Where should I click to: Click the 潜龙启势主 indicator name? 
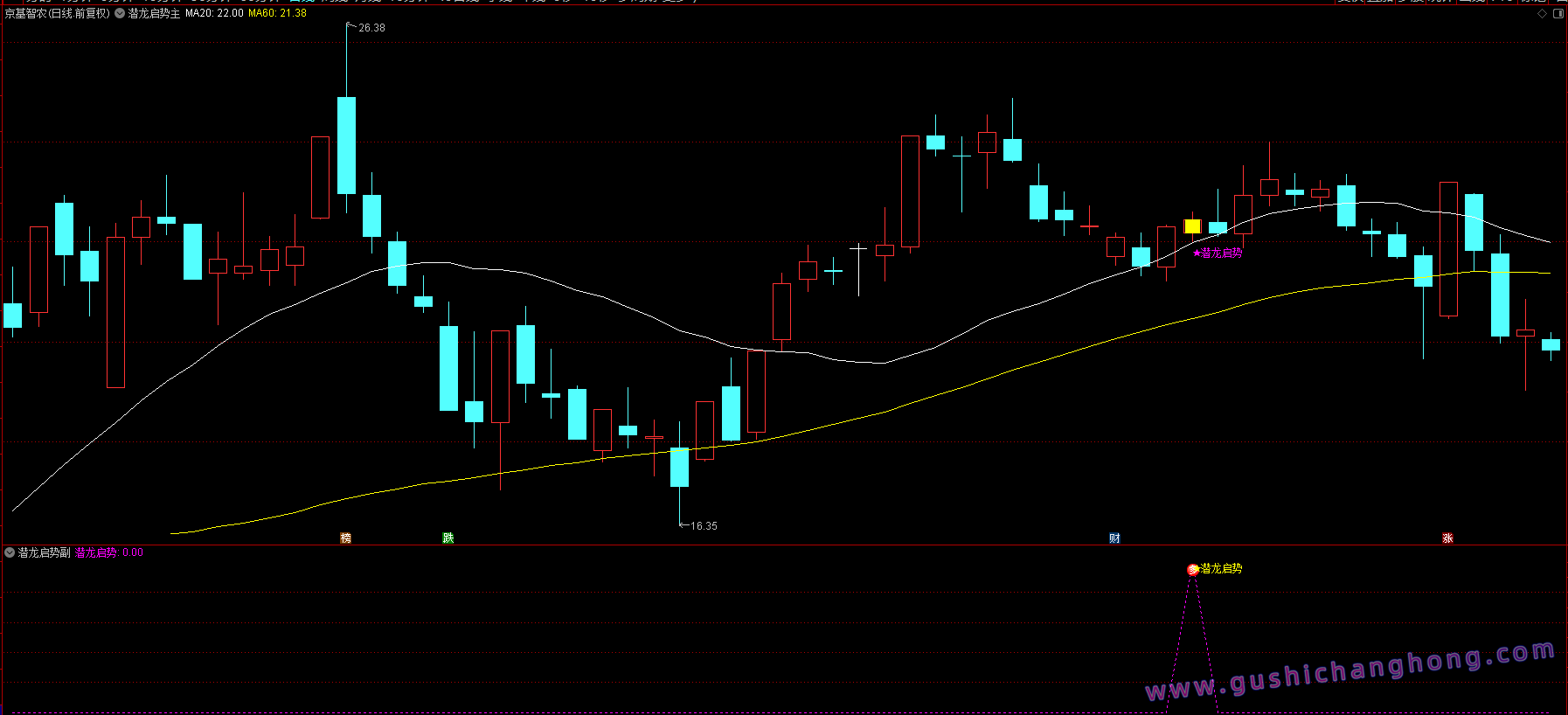click(x=154, y=13)
